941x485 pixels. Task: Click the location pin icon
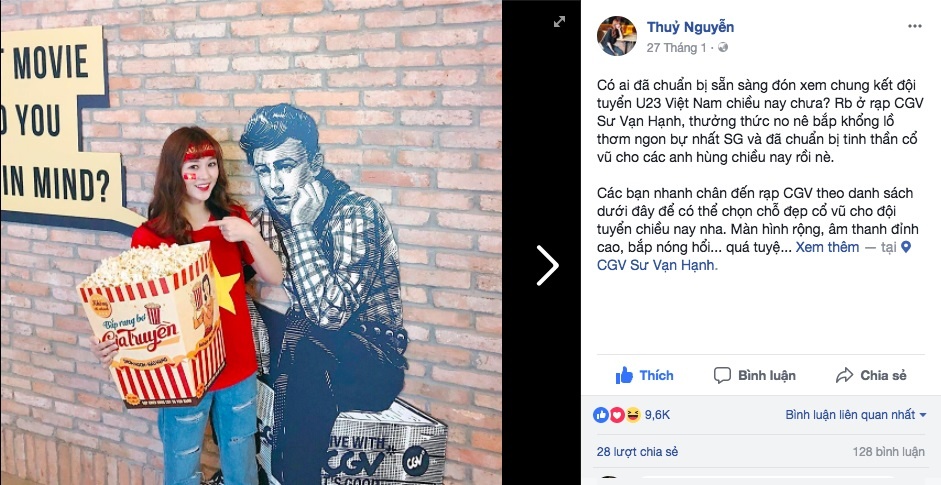(x=906, y=247)
